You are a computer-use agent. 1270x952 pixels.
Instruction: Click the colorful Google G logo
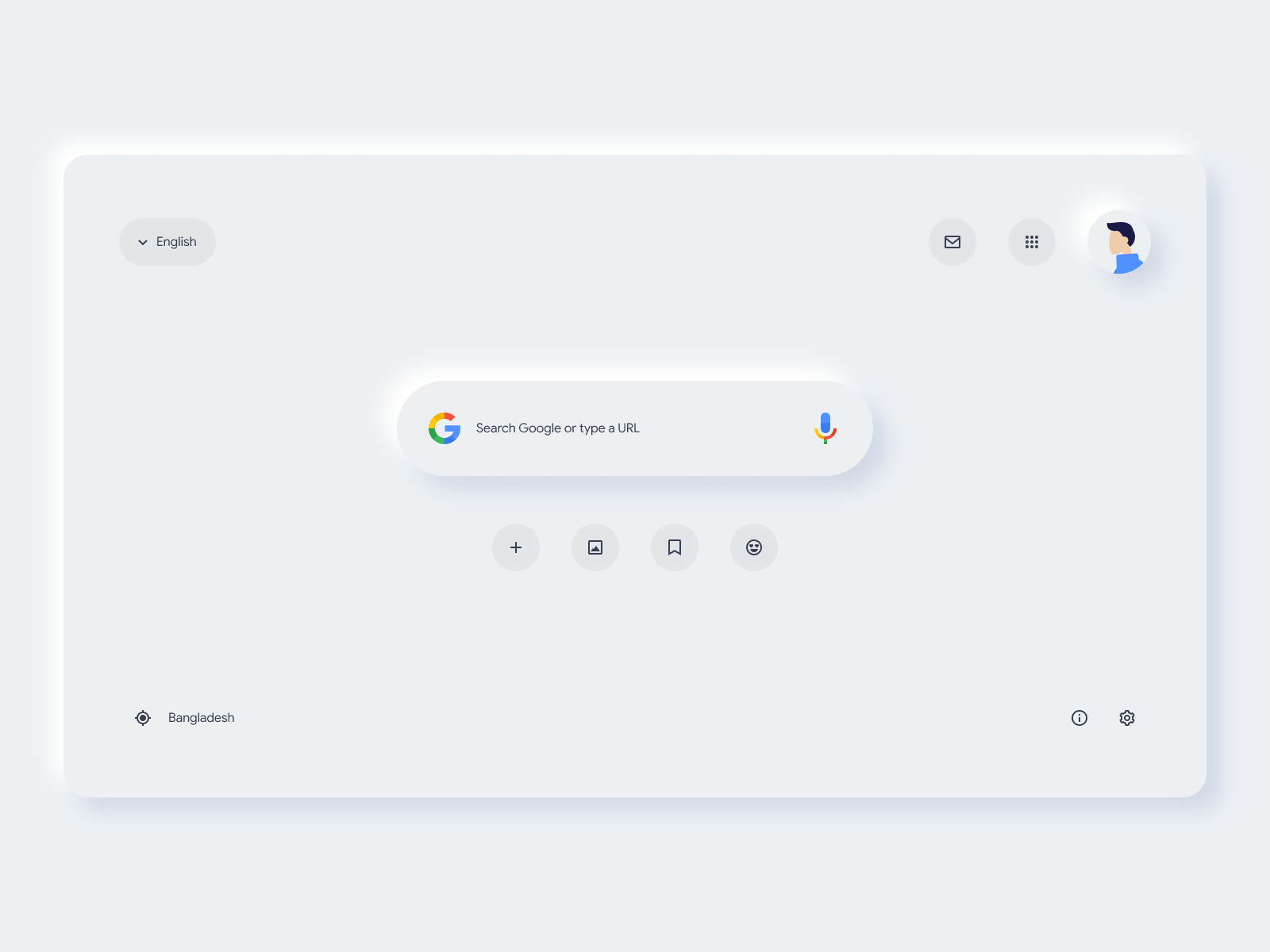pyautogui.click(x=444, y=428)
